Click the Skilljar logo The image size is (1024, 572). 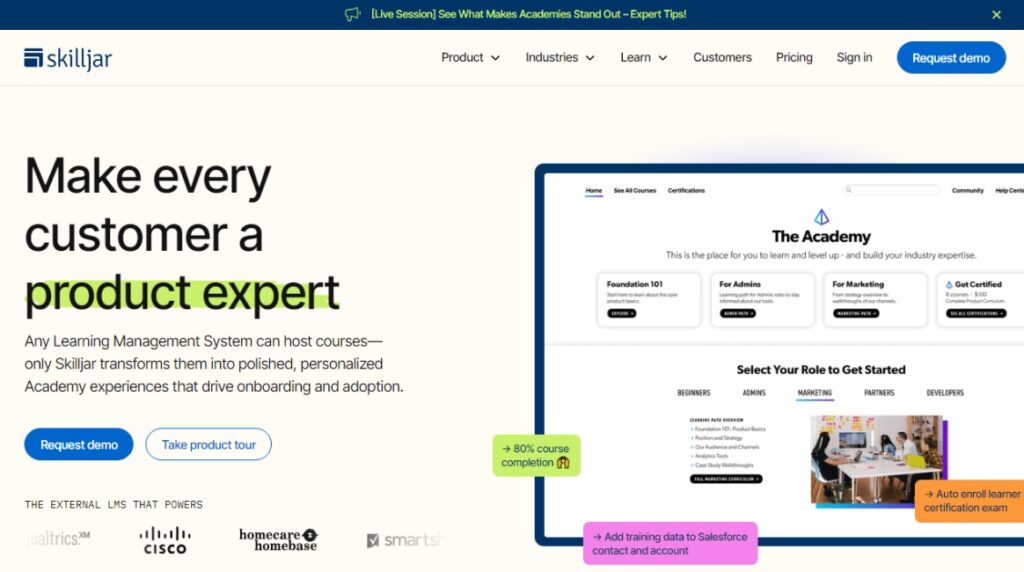(68, 58)
